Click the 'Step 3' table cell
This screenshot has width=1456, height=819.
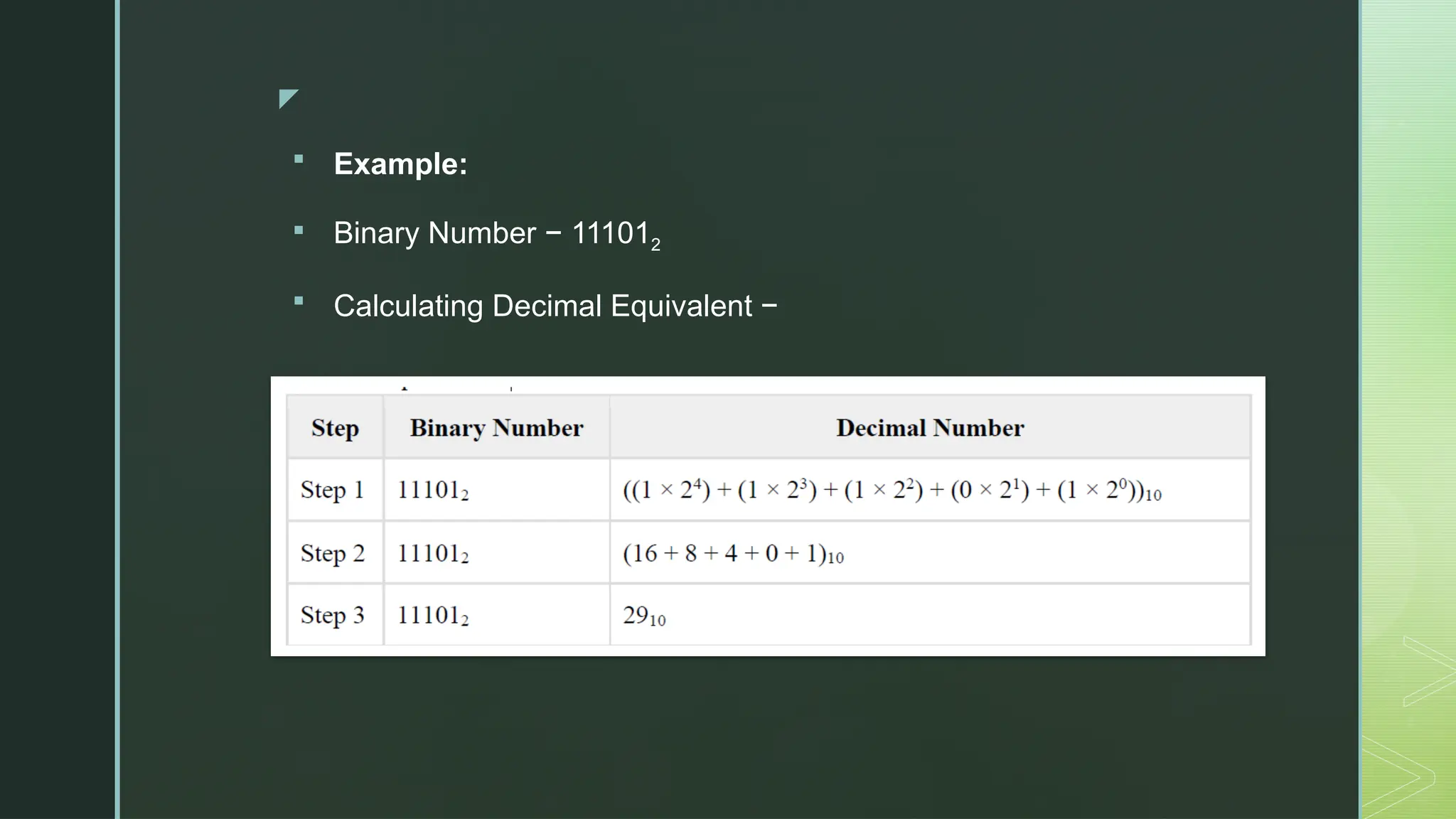click(335, 615)
